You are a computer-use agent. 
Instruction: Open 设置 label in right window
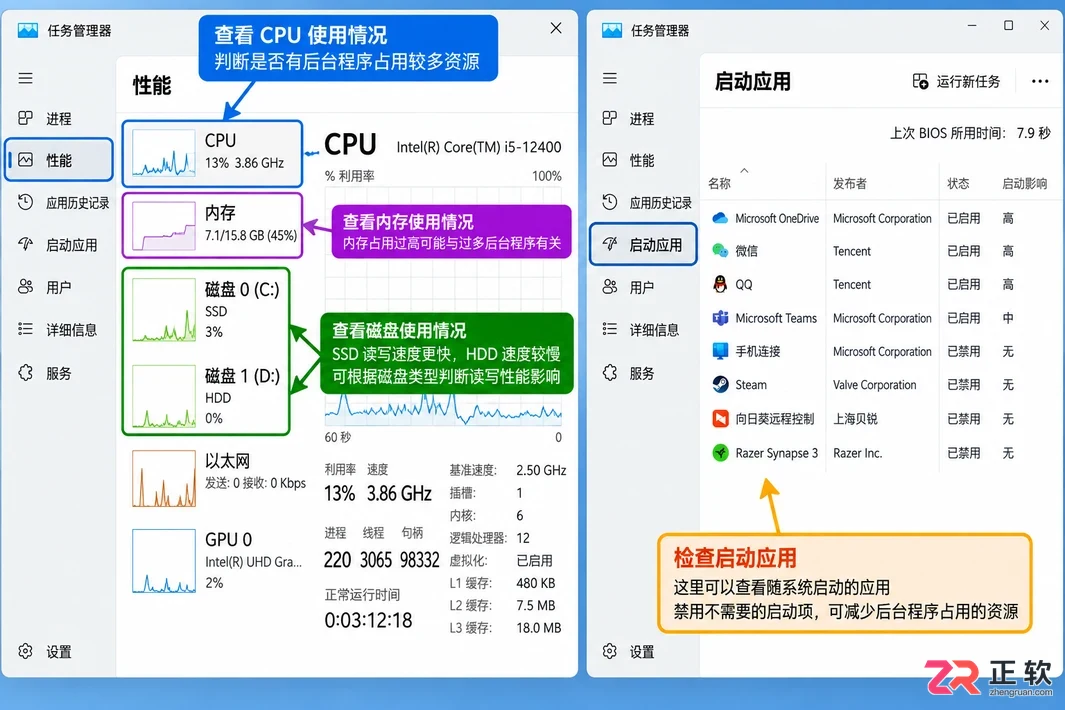642,652
